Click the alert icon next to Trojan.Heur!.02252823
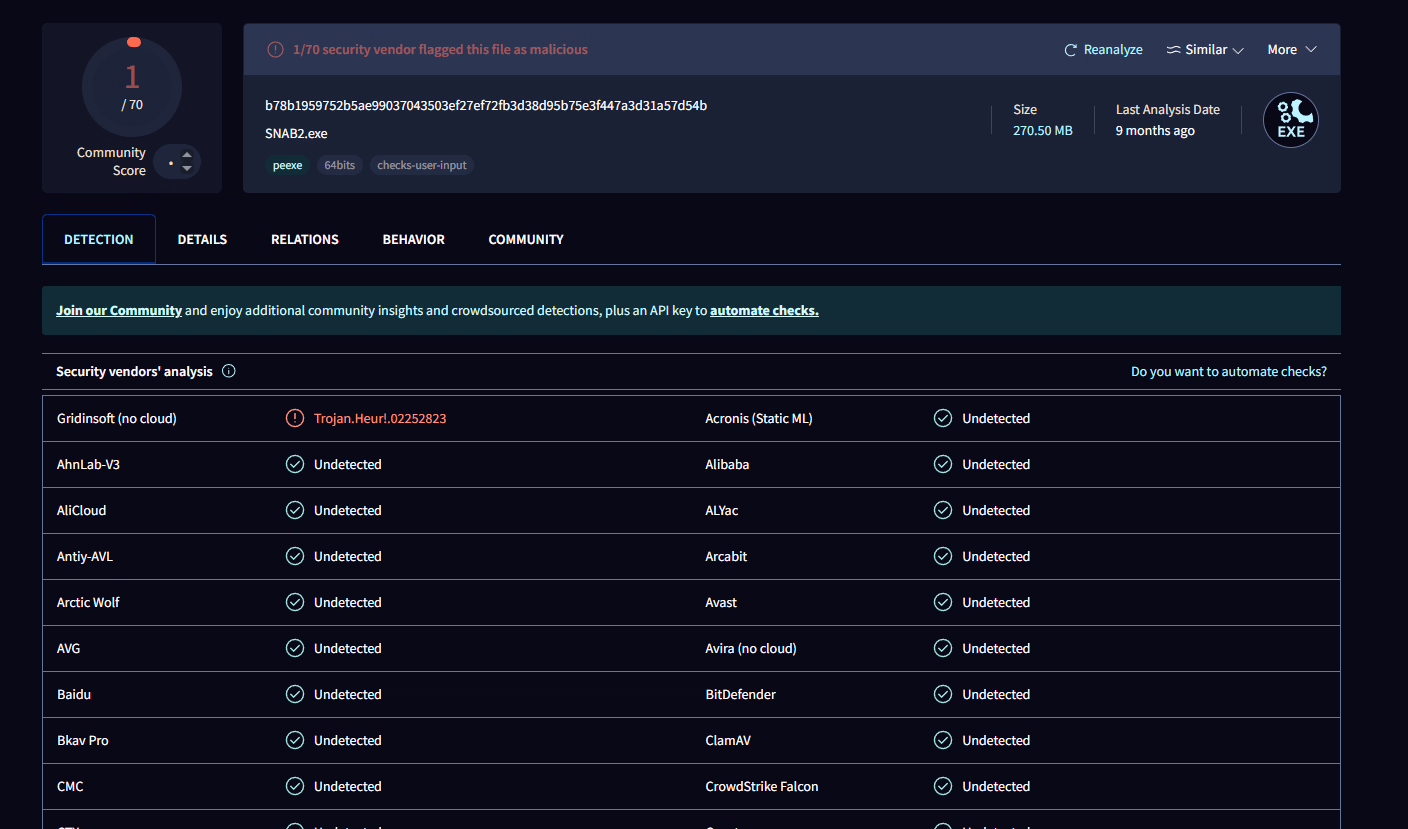Image resolution: width=1408 pixels, height=829 pixels. (x=295, y=418)
